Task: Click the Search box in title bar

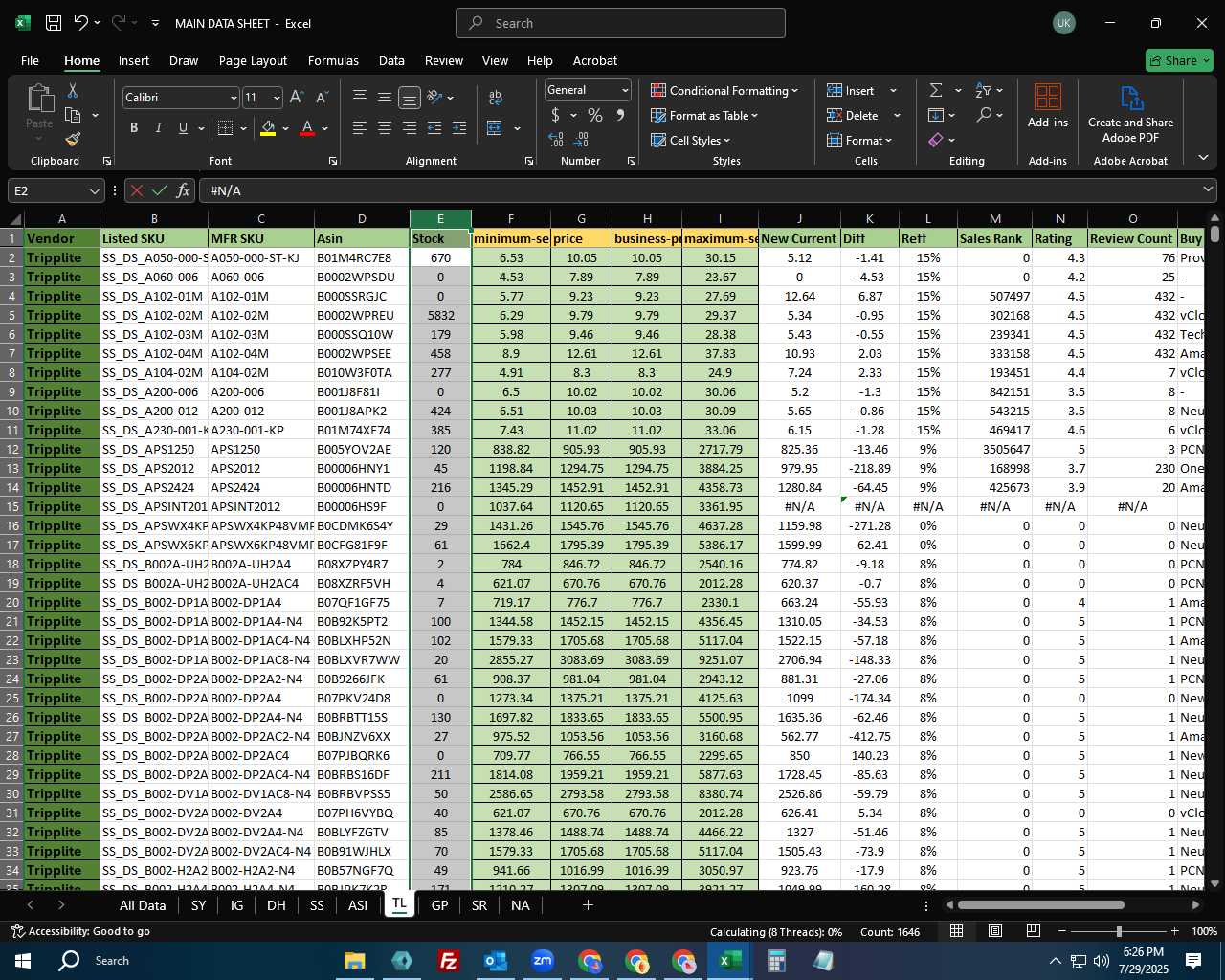Action: (620, 23)
